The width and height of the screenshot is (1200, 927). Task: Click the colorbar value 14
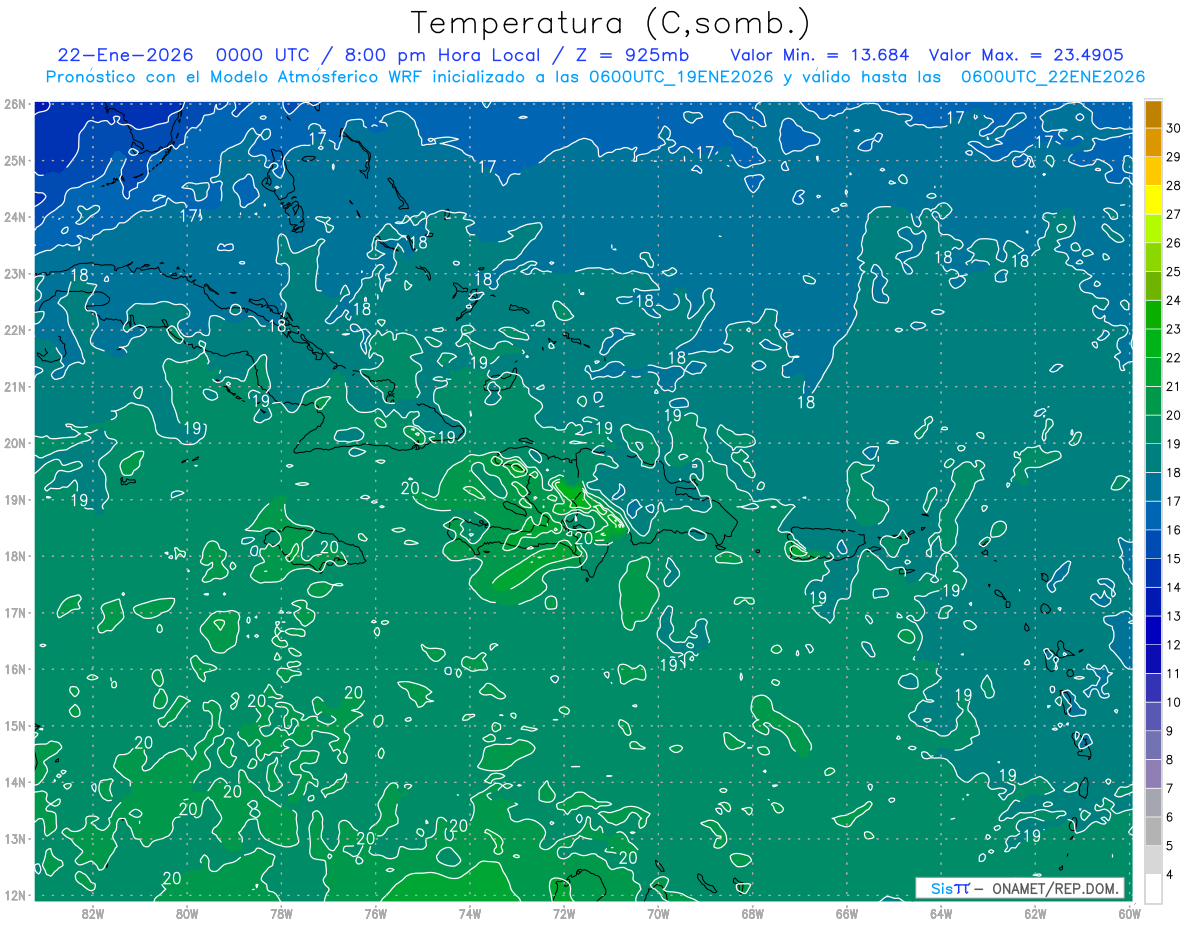coord(1173,587)
